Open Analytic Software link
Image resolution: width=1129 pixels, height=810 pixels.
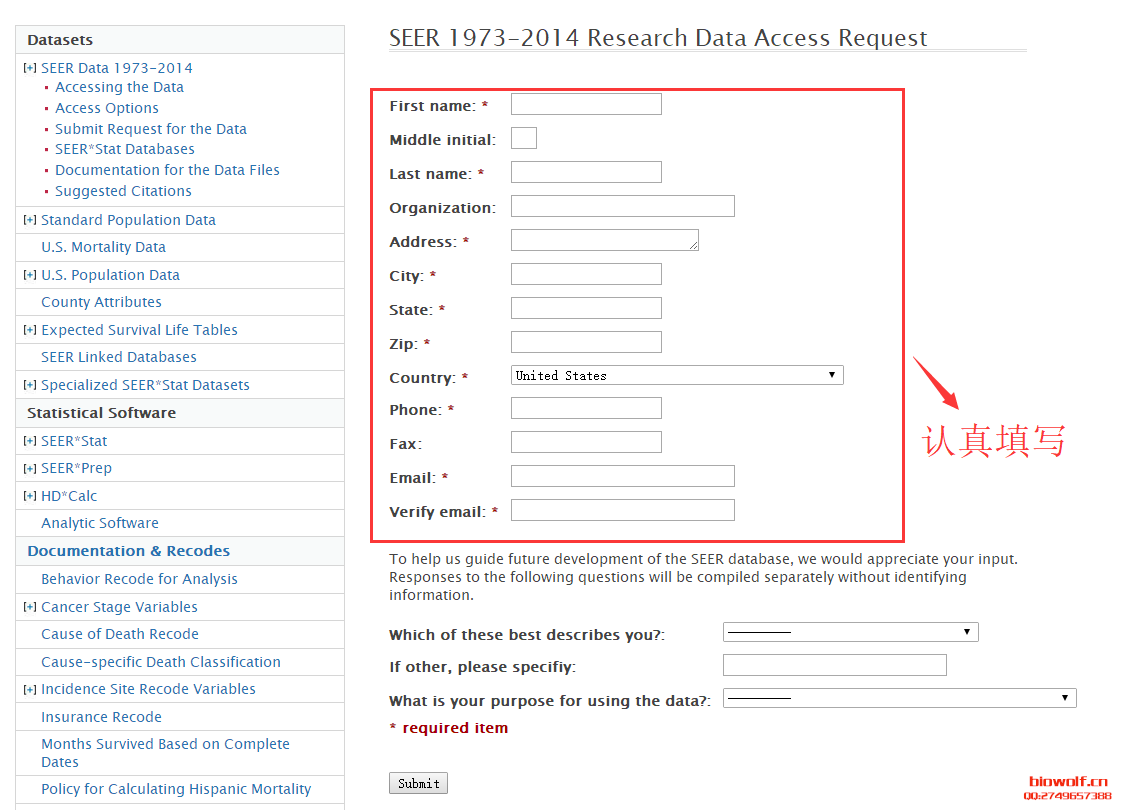pyautogui.click(x=99, y=523)
